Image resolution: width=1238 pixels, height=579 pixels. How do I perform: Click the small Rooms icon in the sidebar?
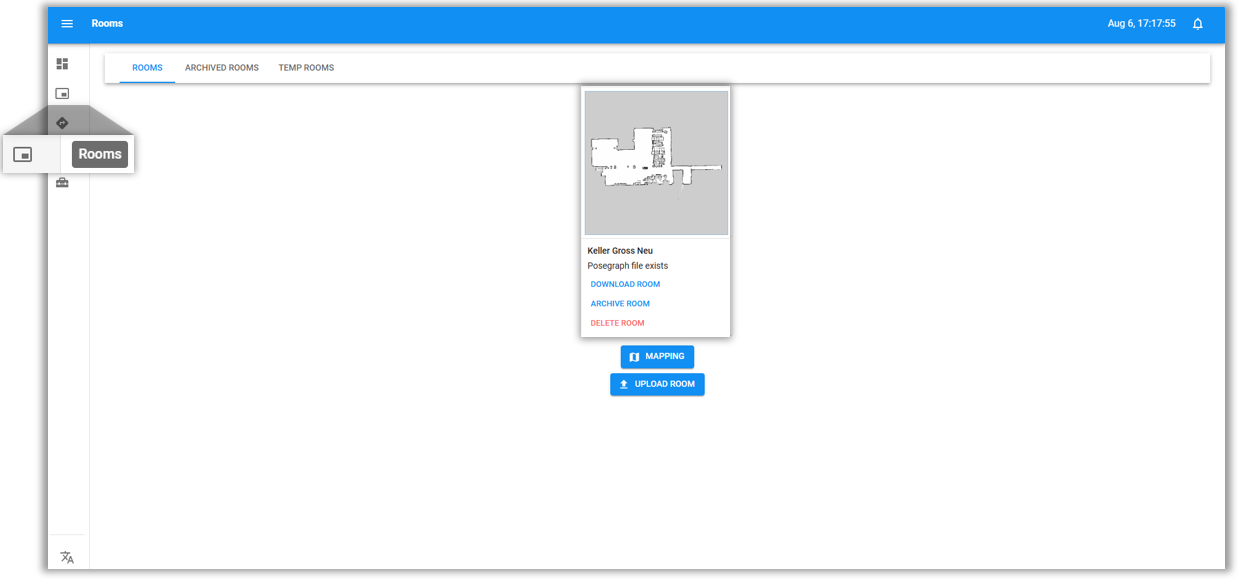[62, 94]
